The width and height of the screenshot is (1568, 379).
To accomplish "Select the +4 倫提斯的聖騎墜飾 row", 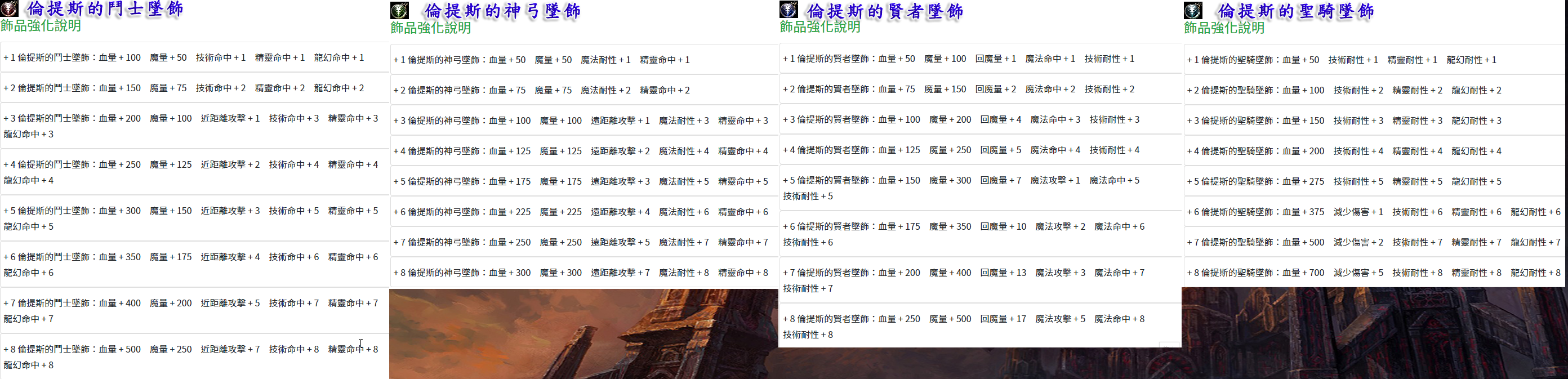I will (x=1374, y=151).
